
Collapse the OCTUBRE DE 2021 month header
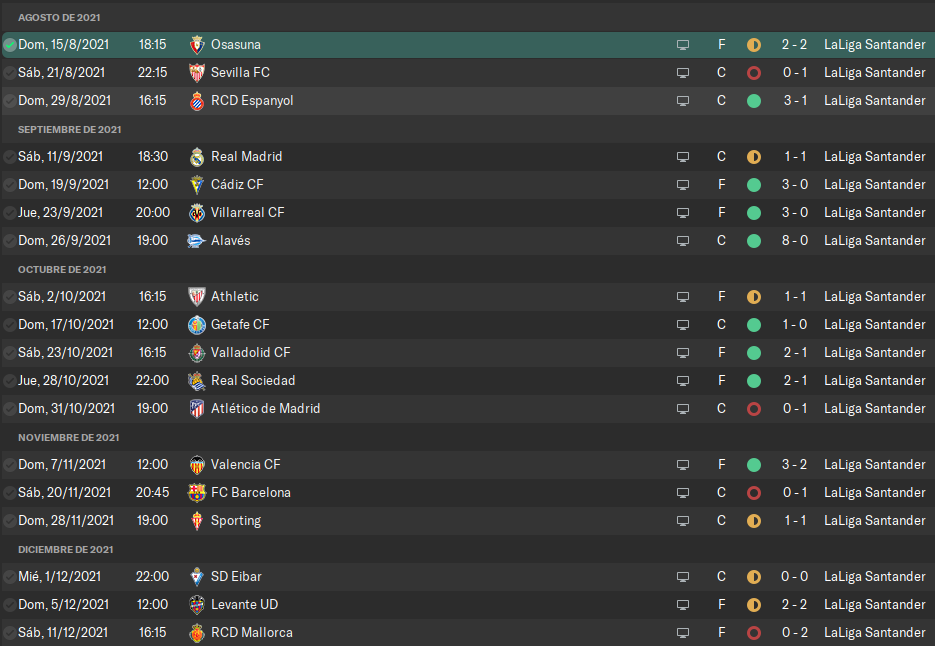(x=62, y=270)
